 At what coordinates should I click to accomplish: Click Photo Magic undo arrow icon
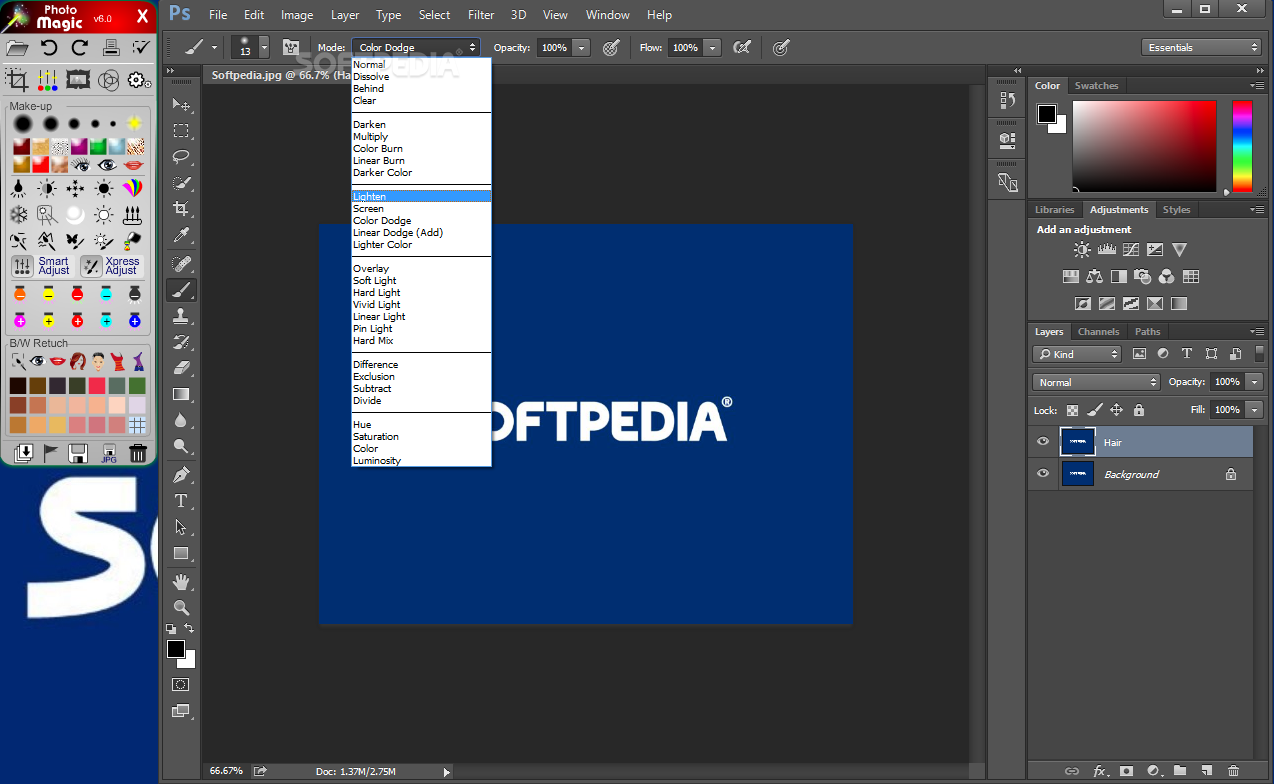point(49,47)
